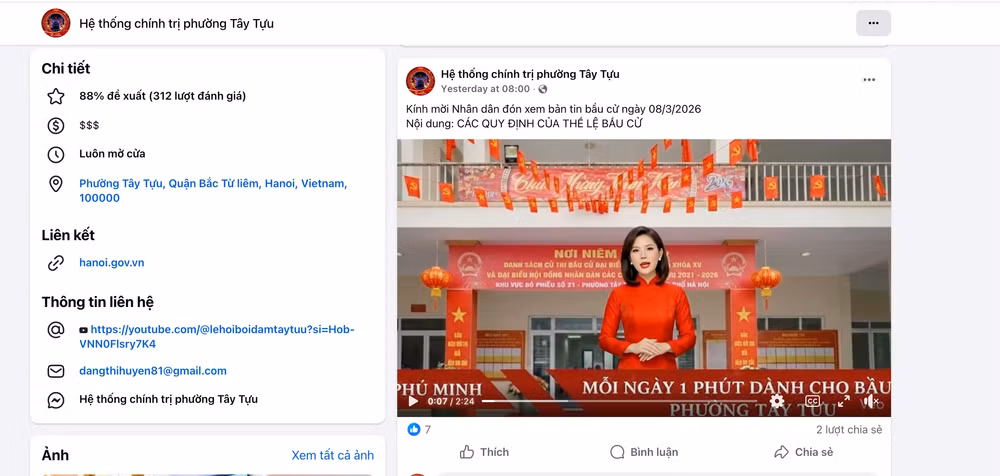Click the globe public audience icon on post
This screenshot has height=476, width=1000.
click(542, 89)
